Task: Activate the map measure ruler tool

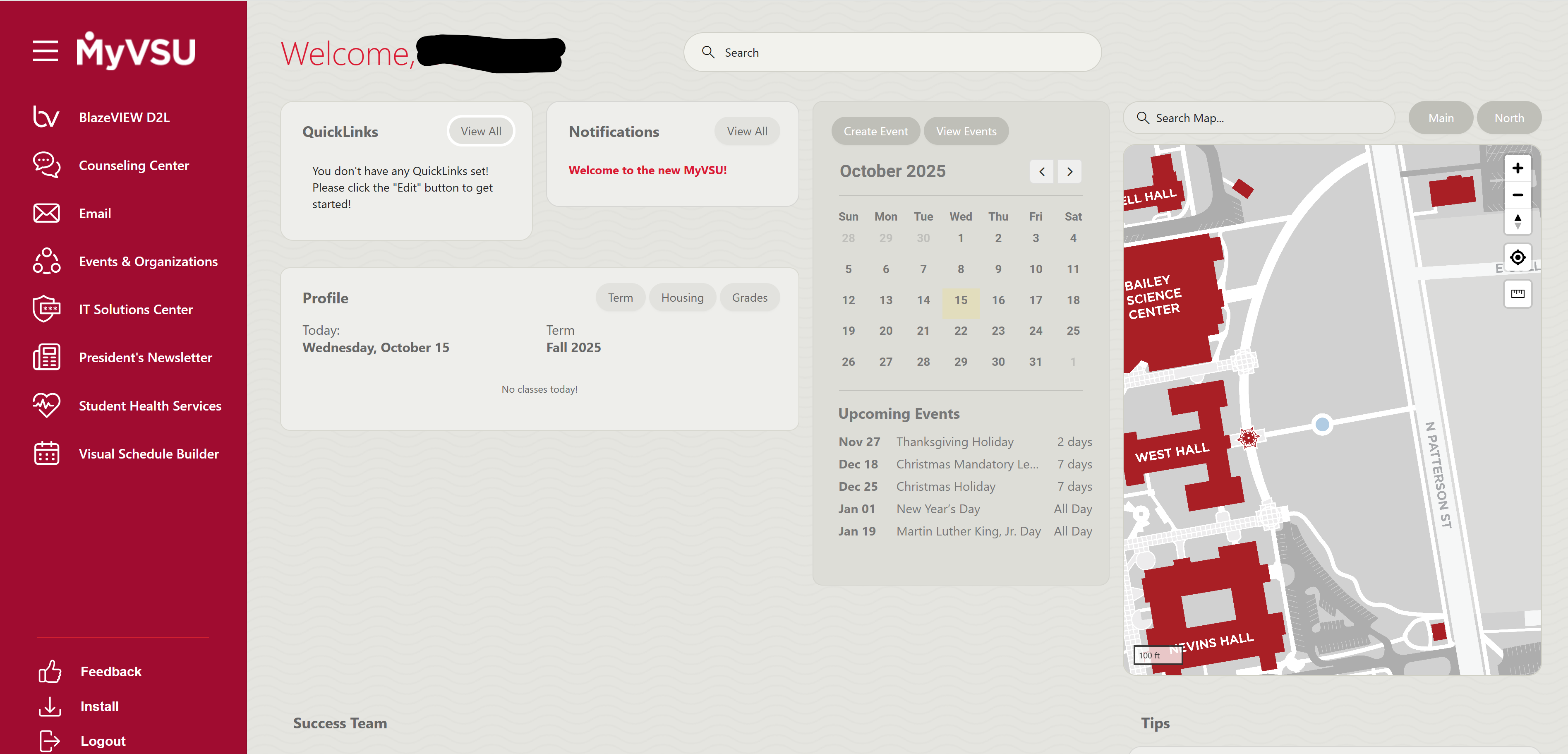Action: tap(1518, 294)
